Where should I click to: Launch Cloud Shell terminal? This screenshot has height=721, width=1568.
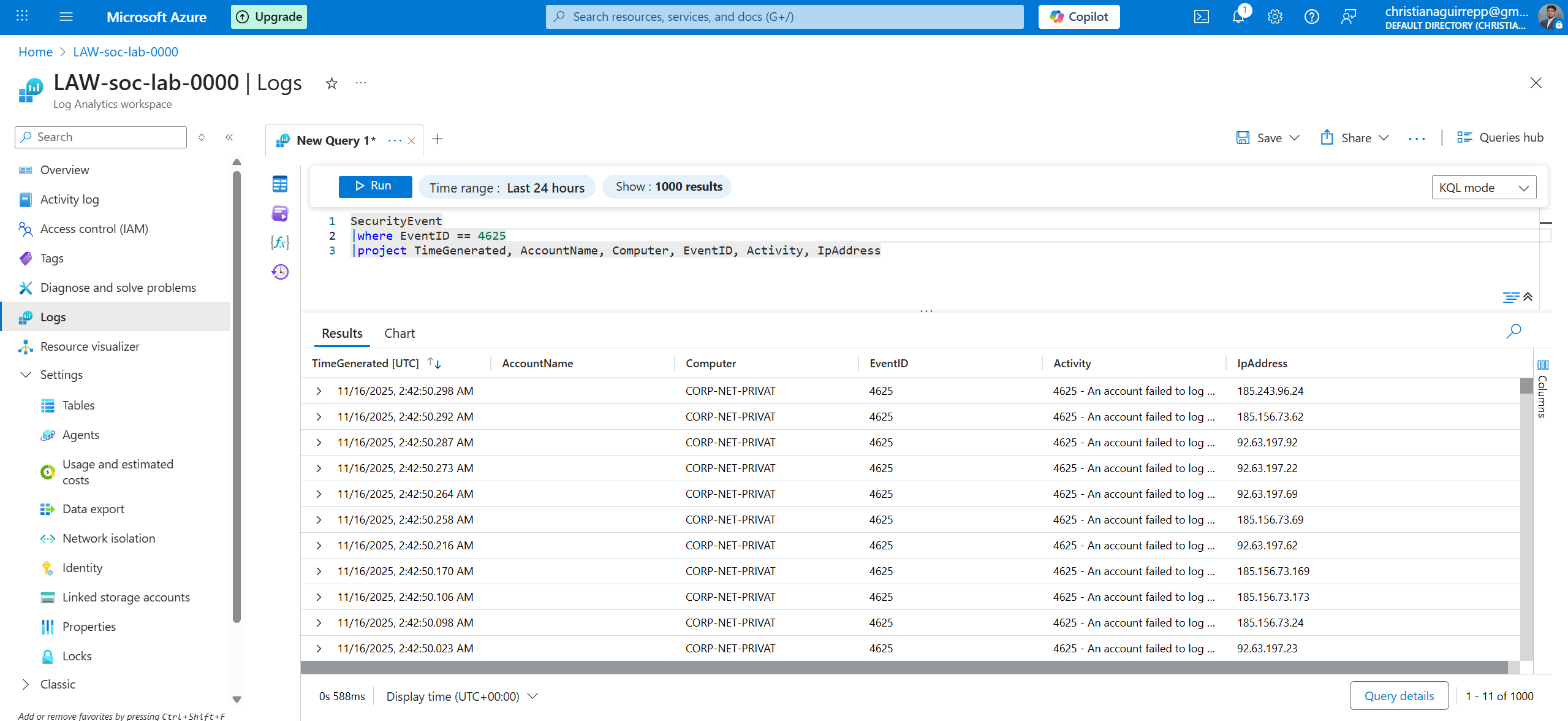1202,17
